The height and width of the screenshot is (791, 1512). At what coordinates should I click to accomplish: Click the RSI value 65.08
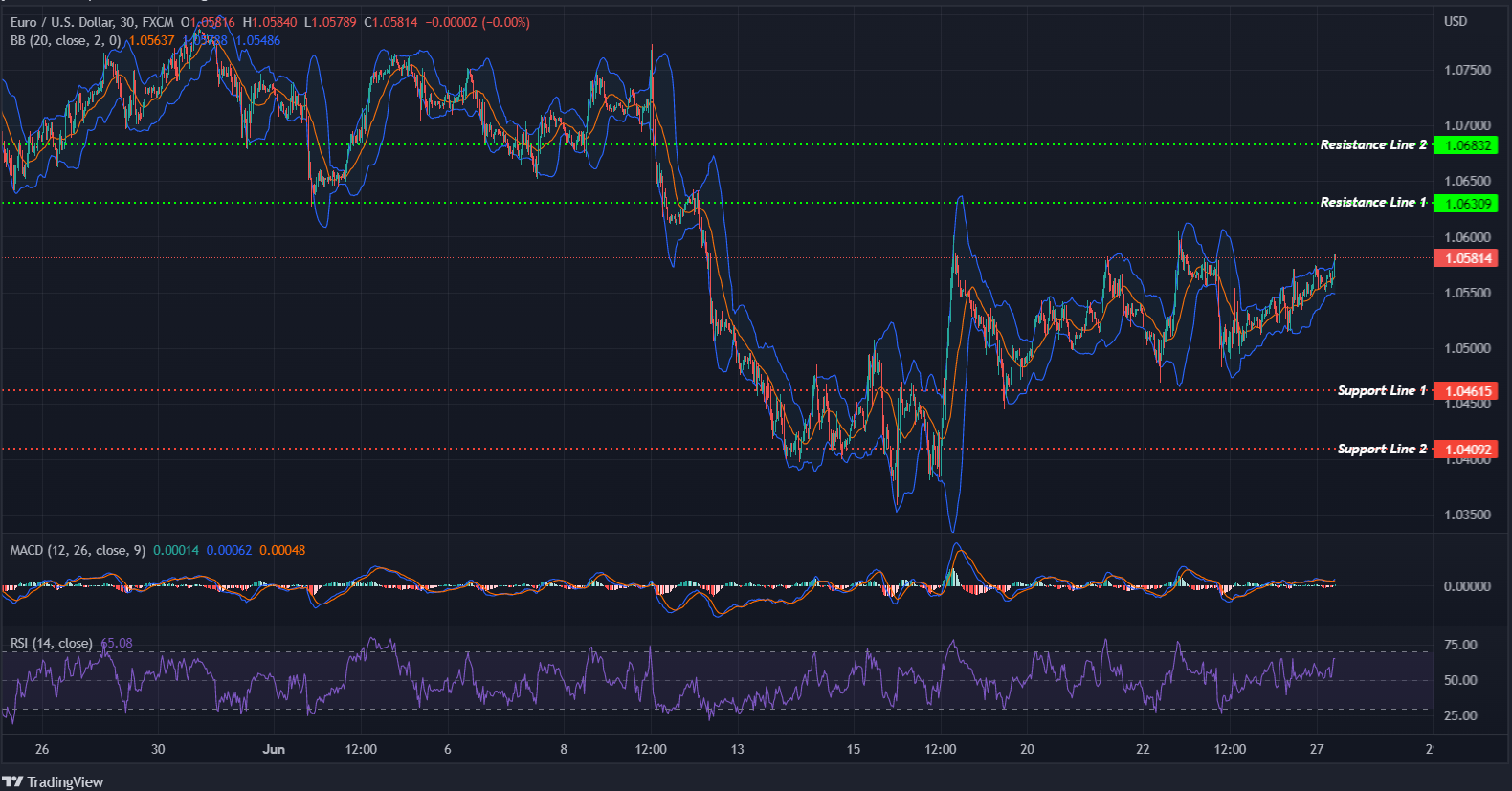[x=117, y=643]
